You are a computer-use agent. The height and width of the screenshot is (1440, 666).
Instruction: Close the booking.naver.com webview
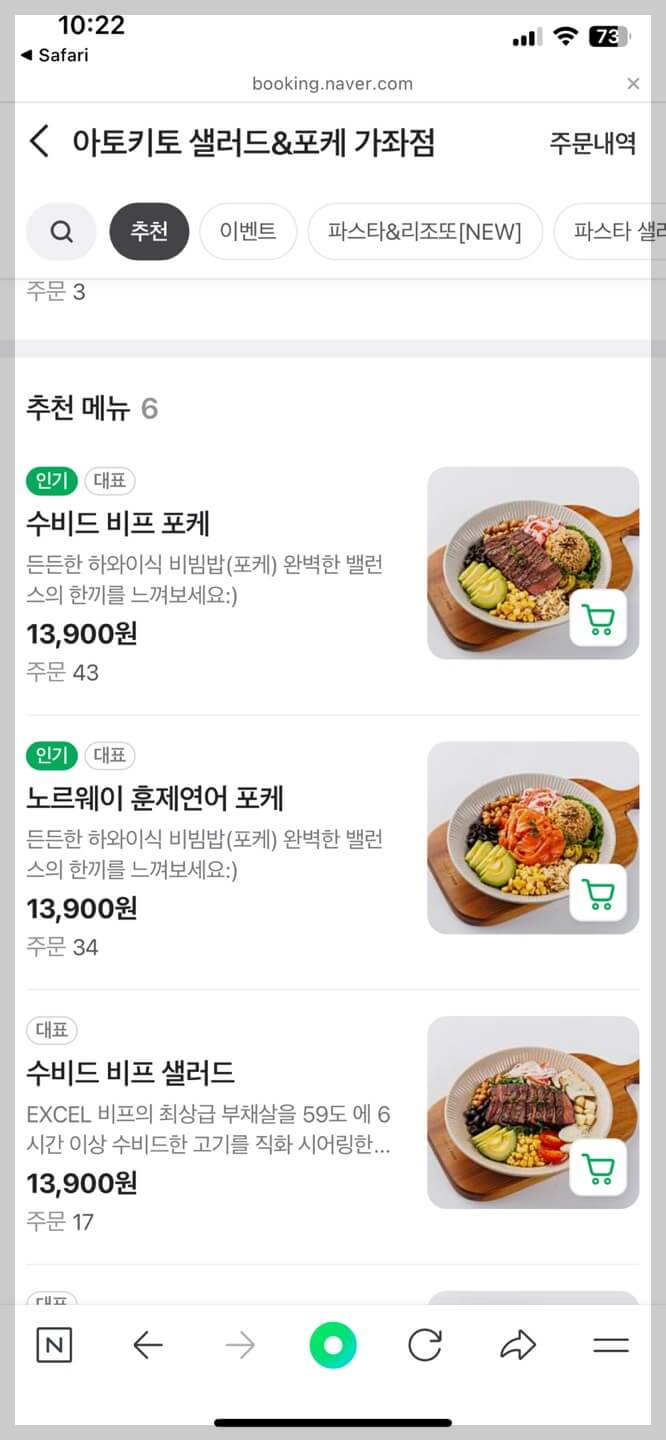tap(633, 84)
